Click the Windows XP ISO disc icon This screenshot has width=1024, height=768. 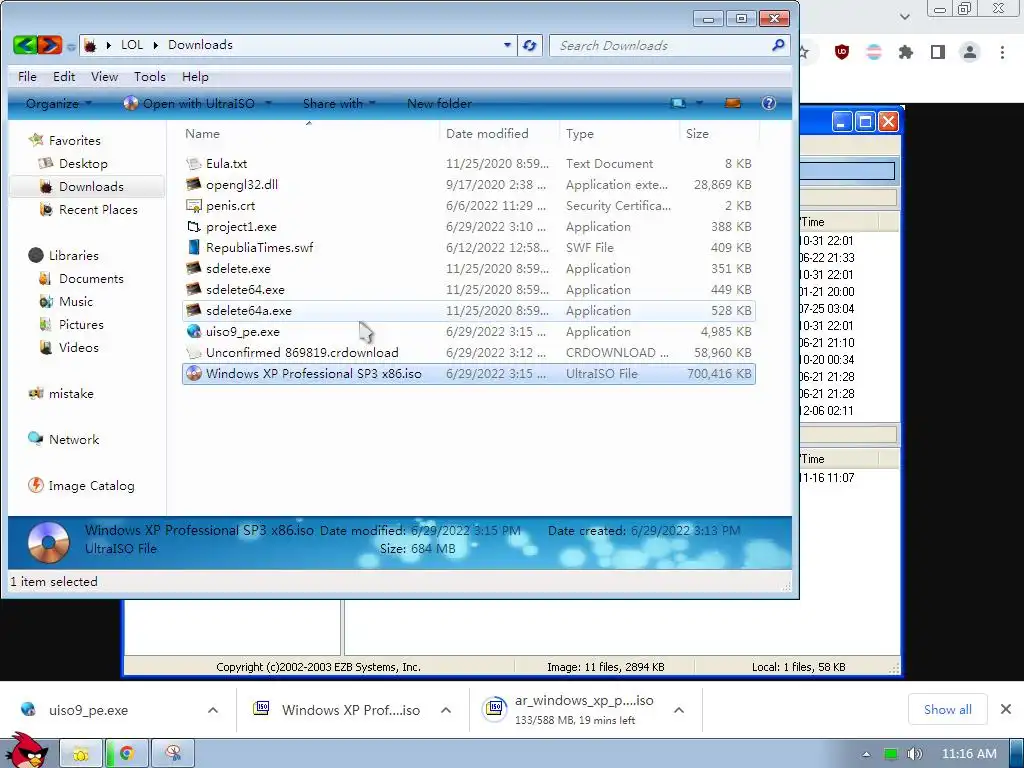pos(193,373)
